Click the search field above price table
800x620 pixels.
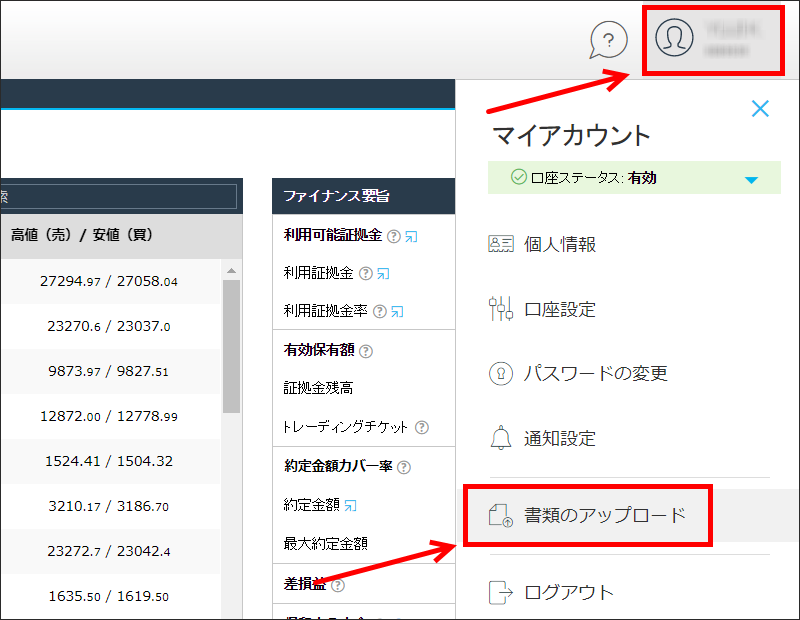[x=118, y=196]
